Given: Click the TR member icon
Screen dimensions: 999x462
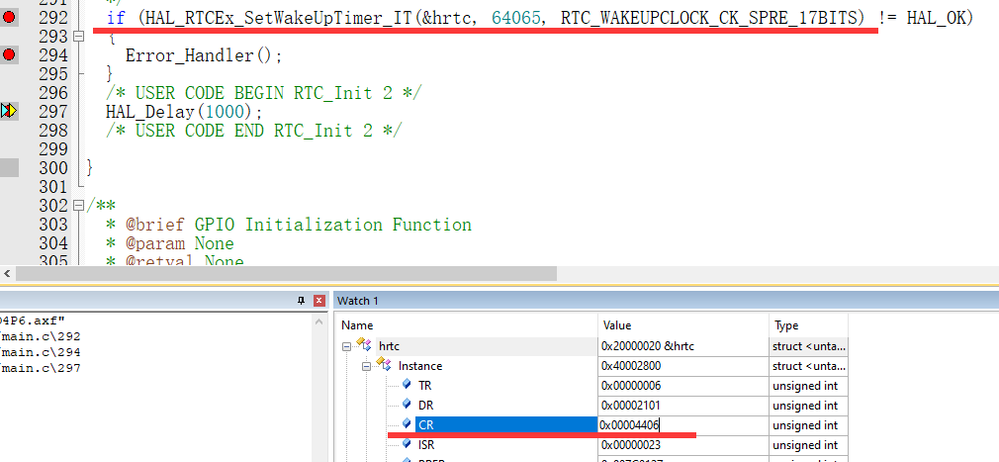Looking at the screenshot, I should pyautogui.click(x=407, y=385).
